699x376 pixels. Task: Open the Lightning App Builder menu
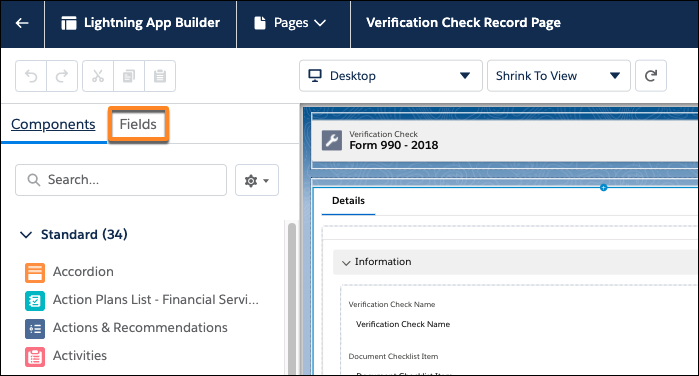tap(140, 23)
